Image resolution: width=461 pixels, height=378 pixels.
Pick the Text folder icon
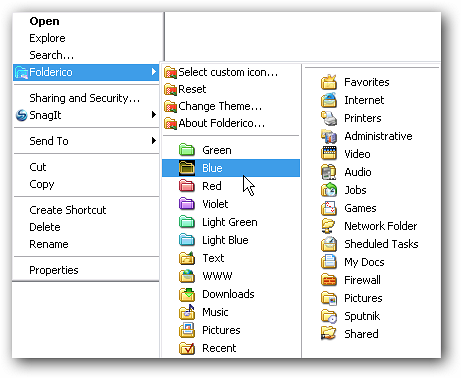pos(187,258)
